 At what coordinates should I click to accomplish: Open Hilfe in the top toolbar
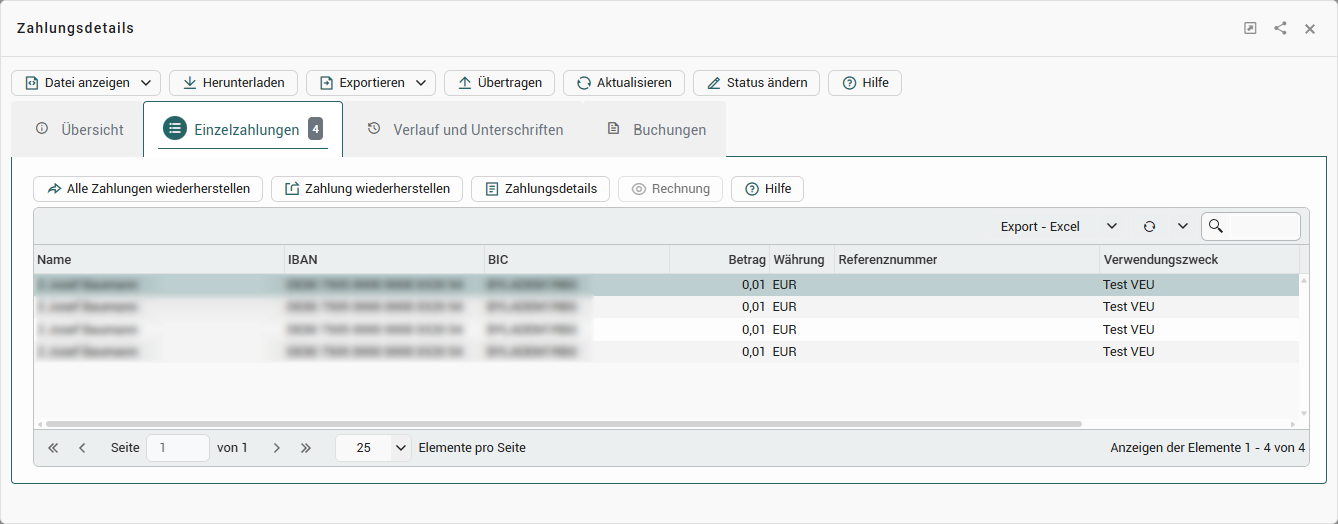(864, 83)
